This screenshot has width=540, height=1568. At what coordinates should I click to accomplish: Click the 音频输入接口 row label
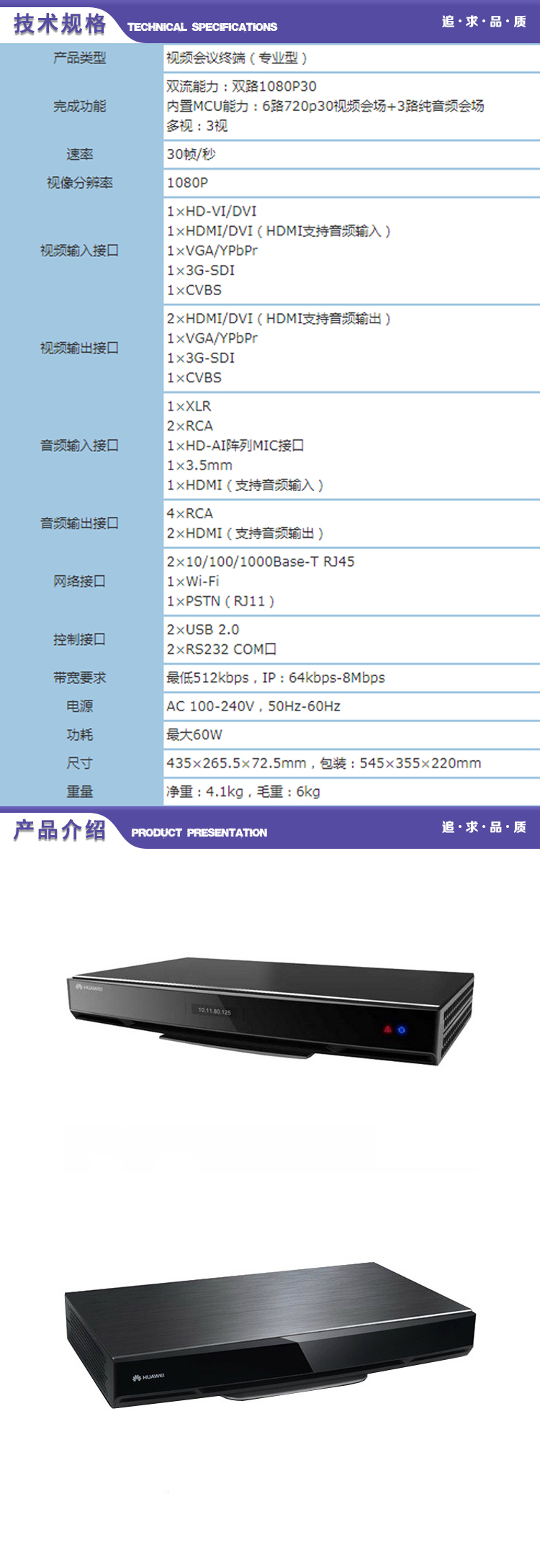(x=80, y=446)
